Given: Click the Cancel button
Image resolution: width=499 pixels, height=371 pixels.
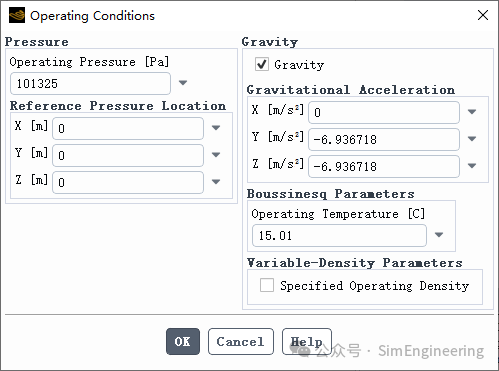Looking at the screenshot, I should coord(241,341).
